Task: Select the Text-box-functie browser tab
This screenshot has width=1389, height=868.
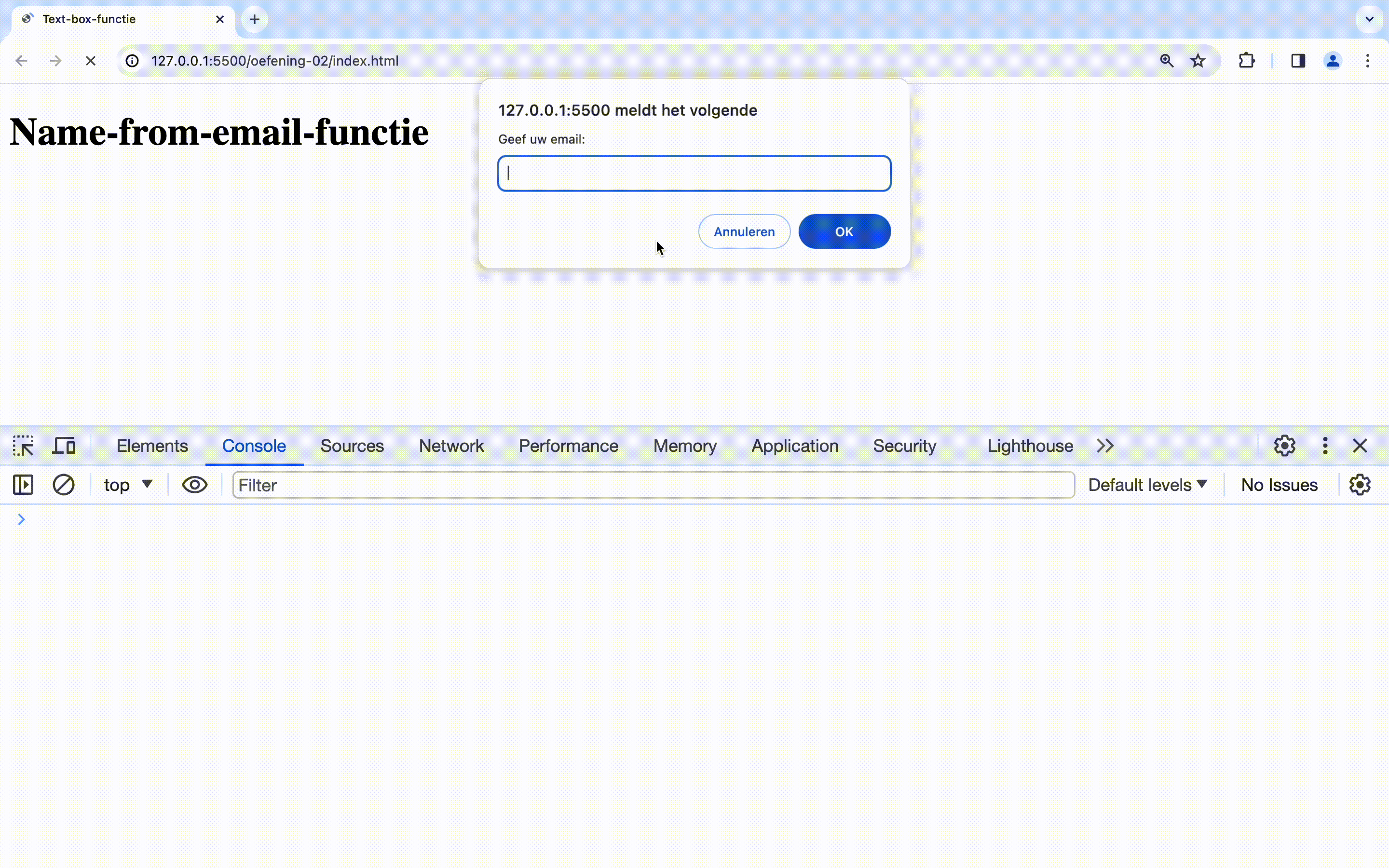Action: point(123,19)
